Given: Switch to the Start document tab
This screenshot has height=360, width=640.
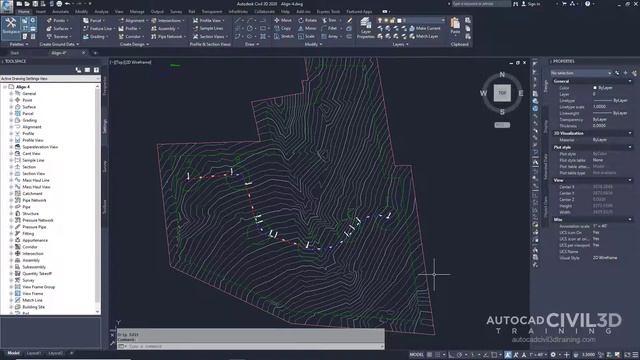Looking at the screenshot, I should 15,53.
